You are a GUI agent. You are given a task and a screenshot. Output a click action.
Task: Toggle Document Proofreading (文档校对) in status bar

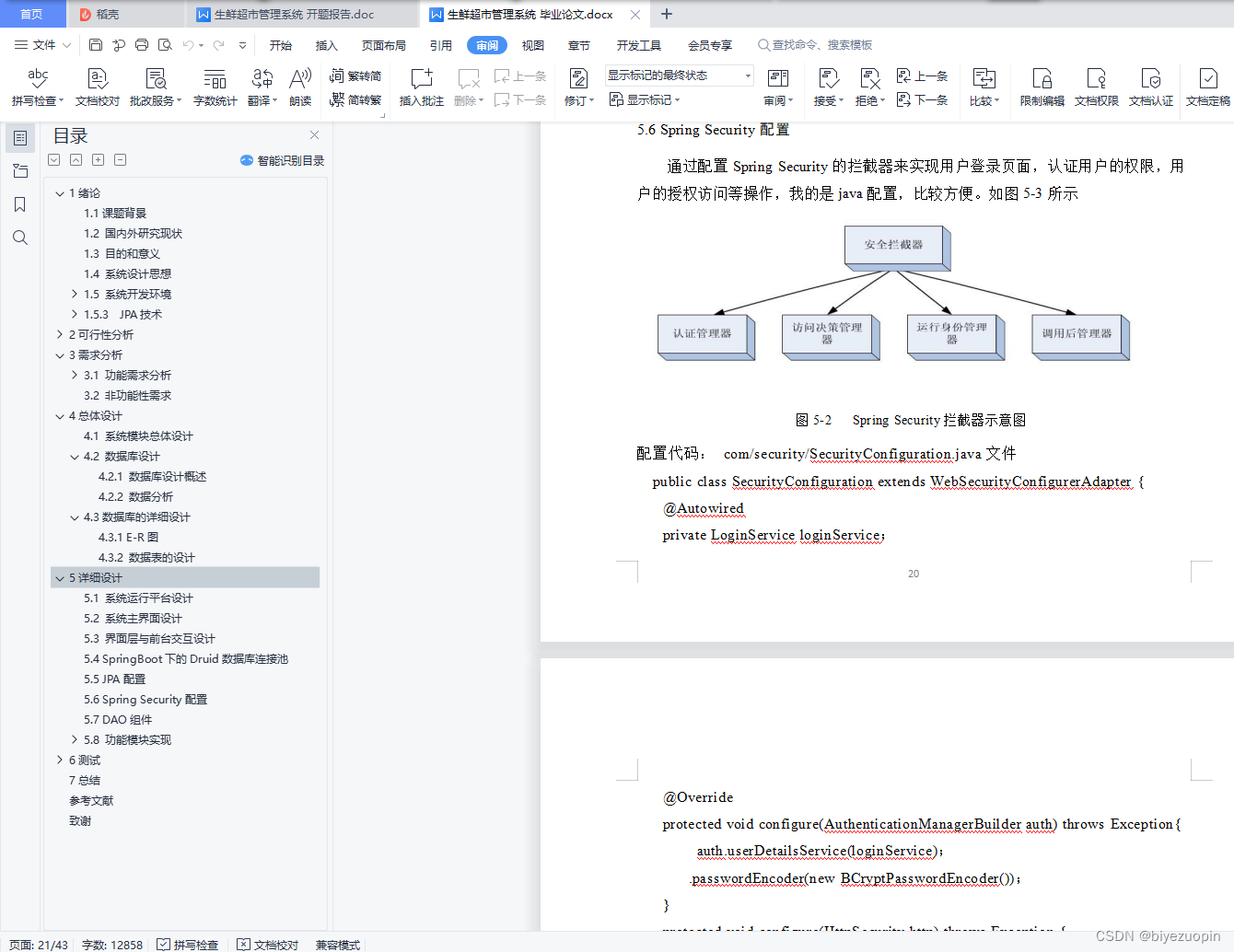click(268, 945)
